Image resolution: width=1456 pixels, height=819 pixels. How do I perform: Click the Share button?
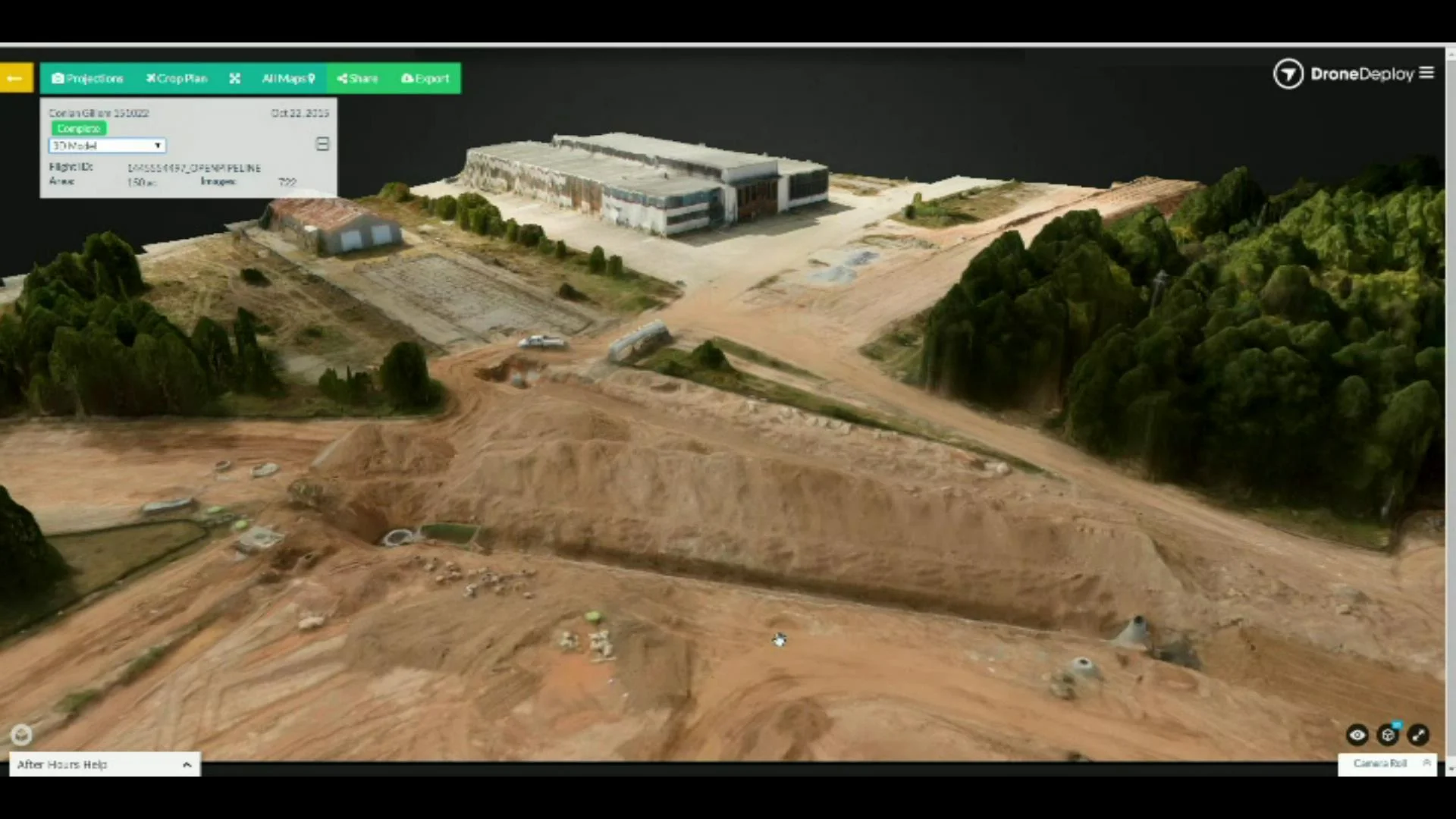[357, 78]
